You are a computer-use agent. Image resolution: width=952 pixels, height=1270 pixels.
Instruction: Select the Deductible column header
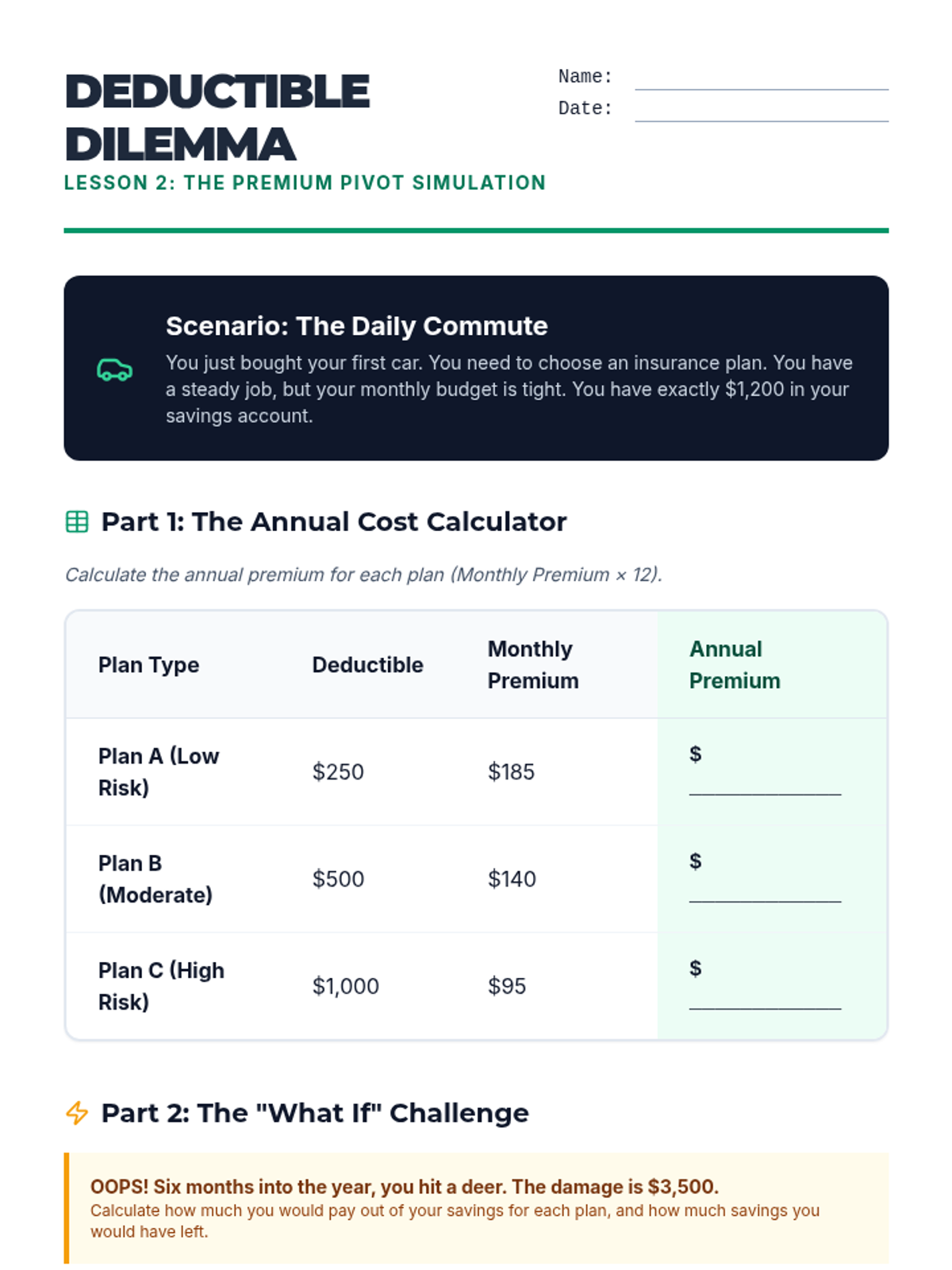point(367,665)
